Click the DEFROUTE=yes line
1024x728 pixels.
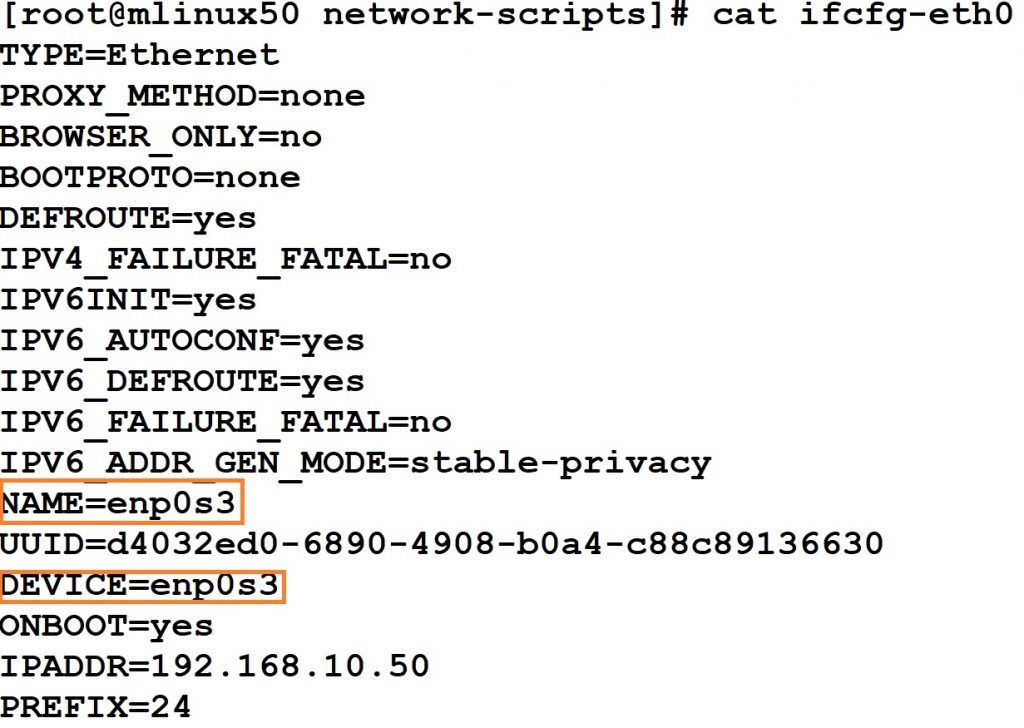(x=128, y=219)
